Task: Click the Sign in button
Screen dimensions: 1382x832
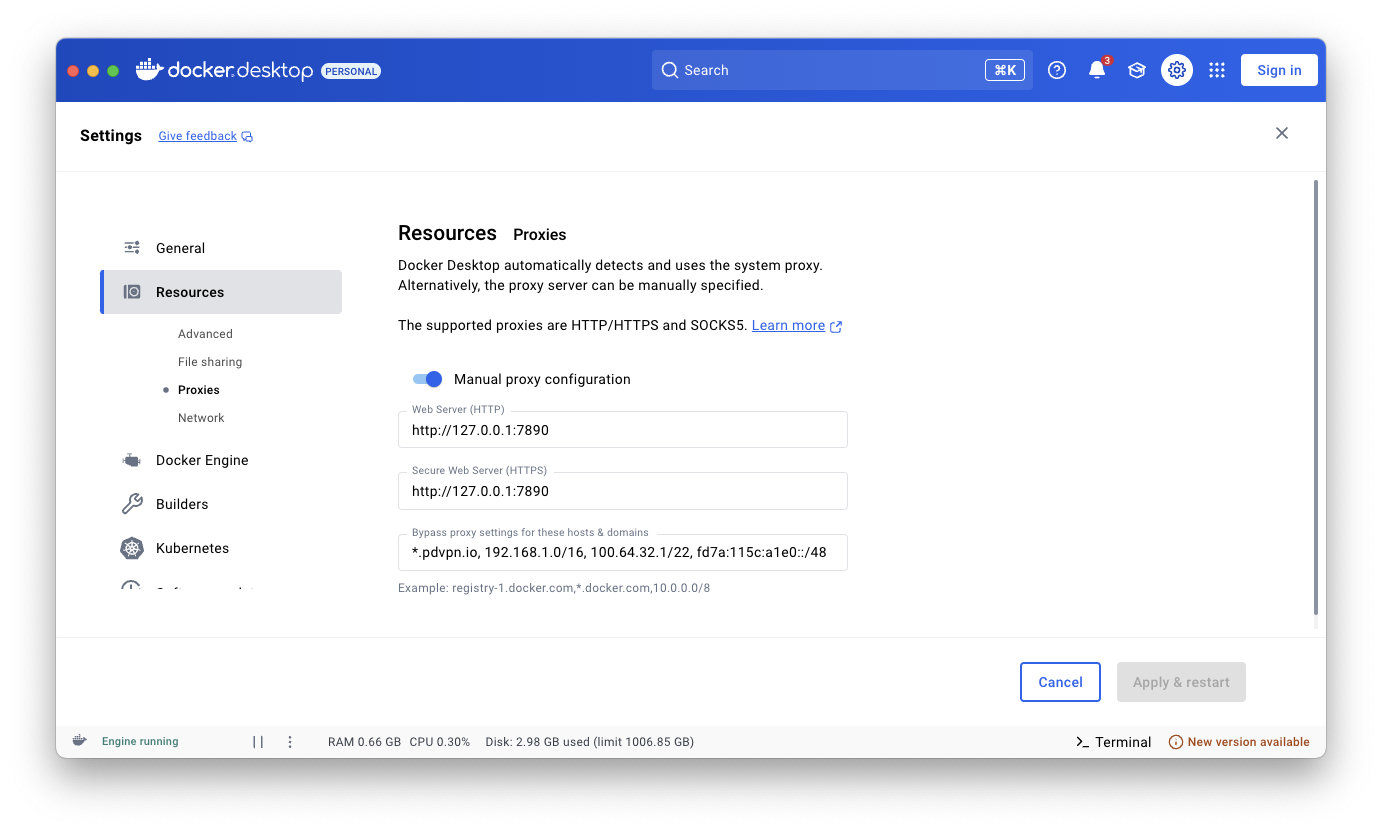Action: 1279,70
